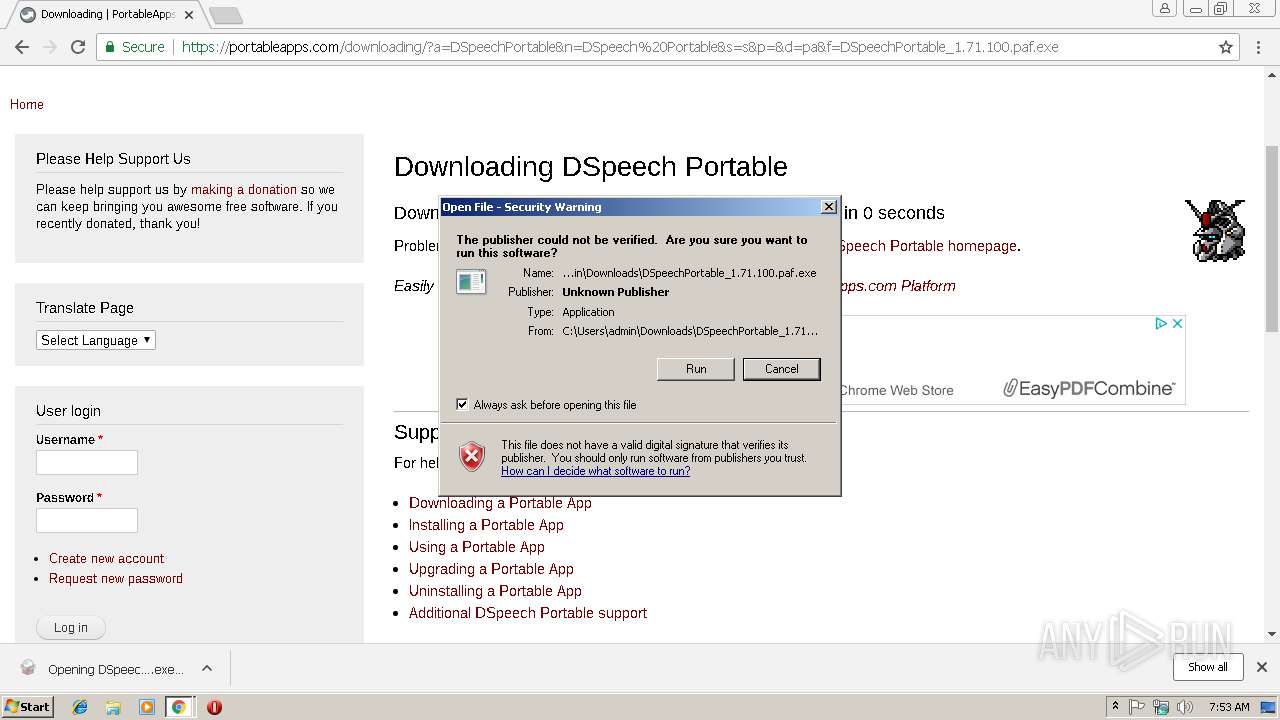This screenshot has width=1280, height=720.
Task: Click the Username input field
Action: point(87,462)
